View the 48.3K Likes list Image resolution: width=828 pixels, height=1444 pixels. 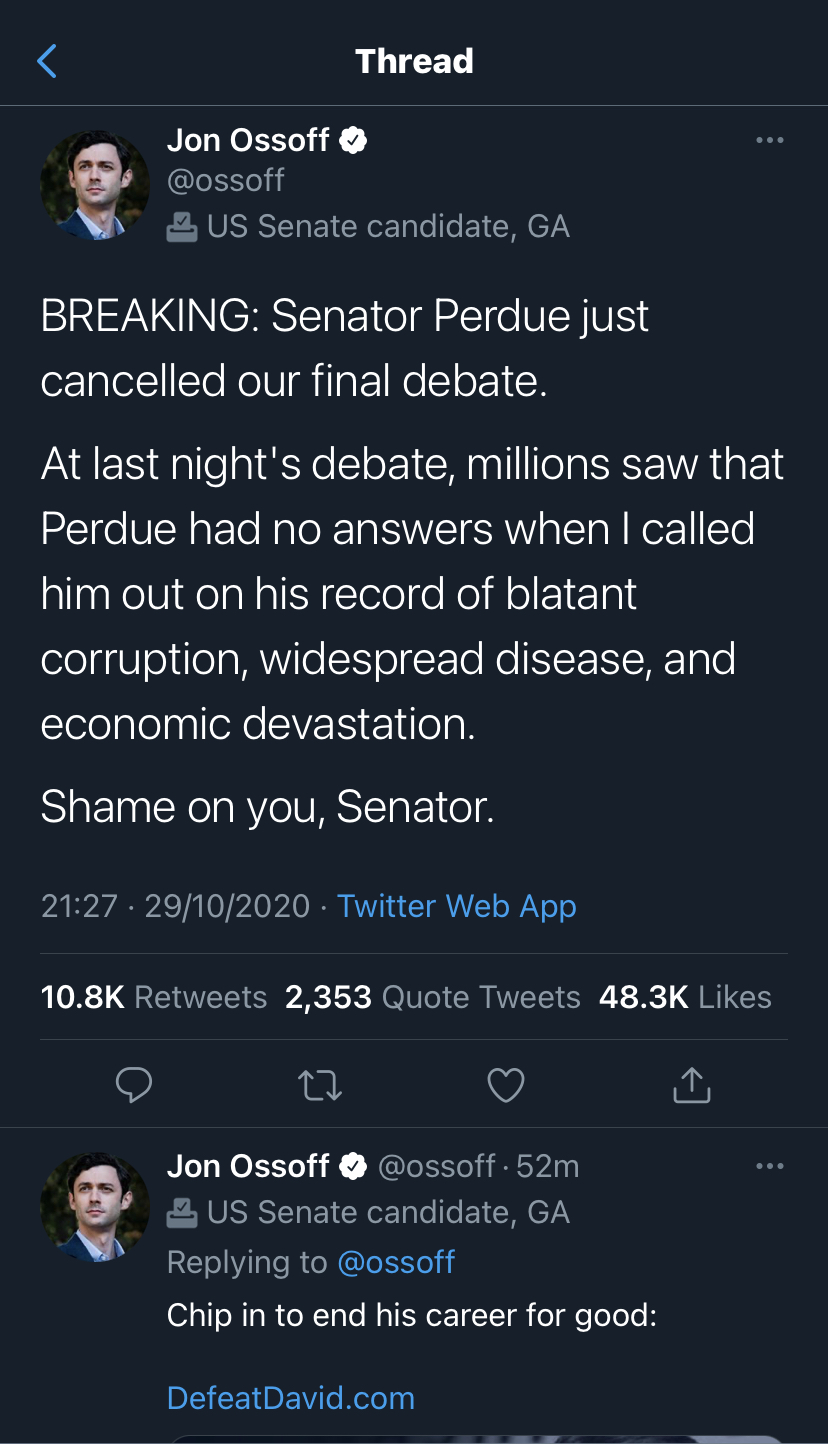tap(685, 997)
